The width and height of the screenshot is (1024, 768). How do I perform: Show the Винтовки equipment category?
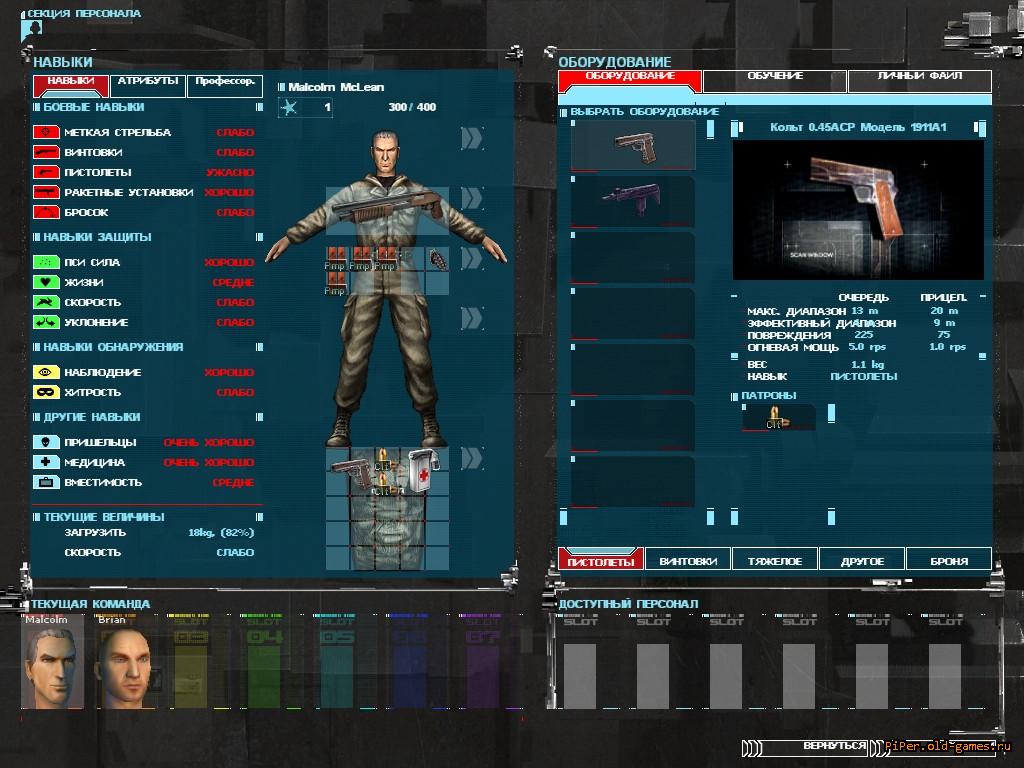point(688,561)
